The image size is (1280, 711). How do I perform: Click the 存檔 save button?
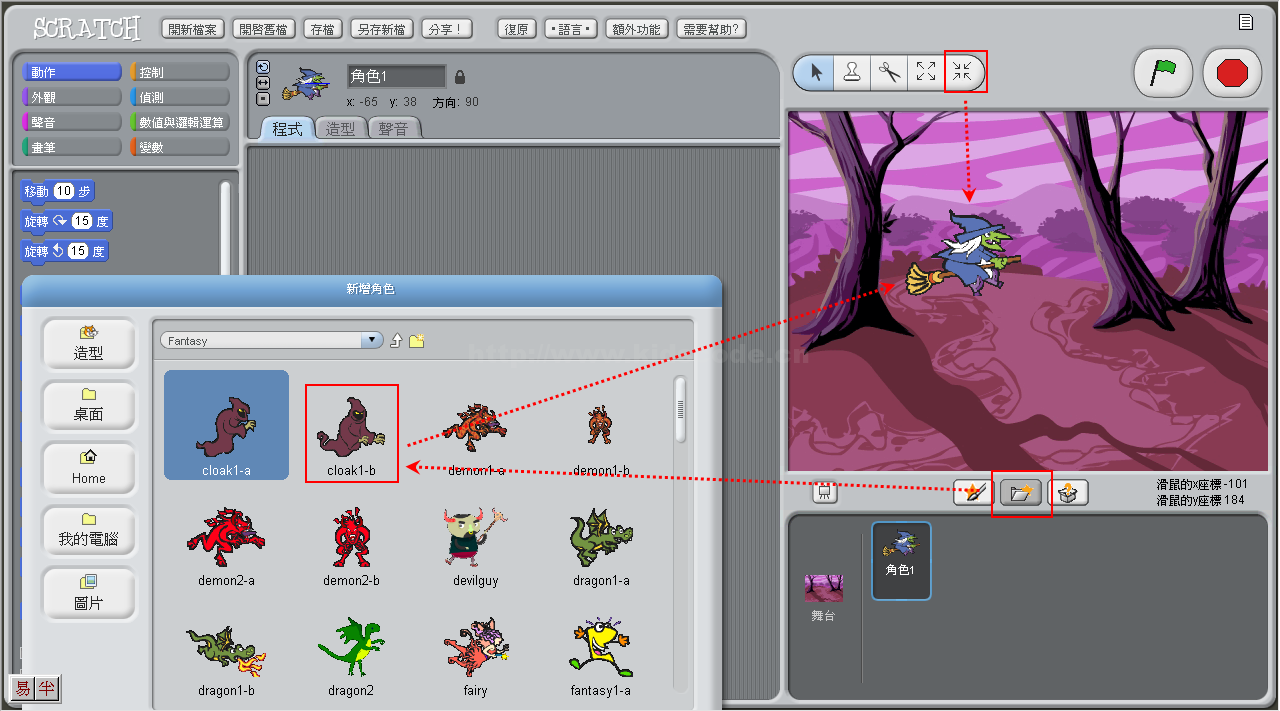tap(322, 29)
